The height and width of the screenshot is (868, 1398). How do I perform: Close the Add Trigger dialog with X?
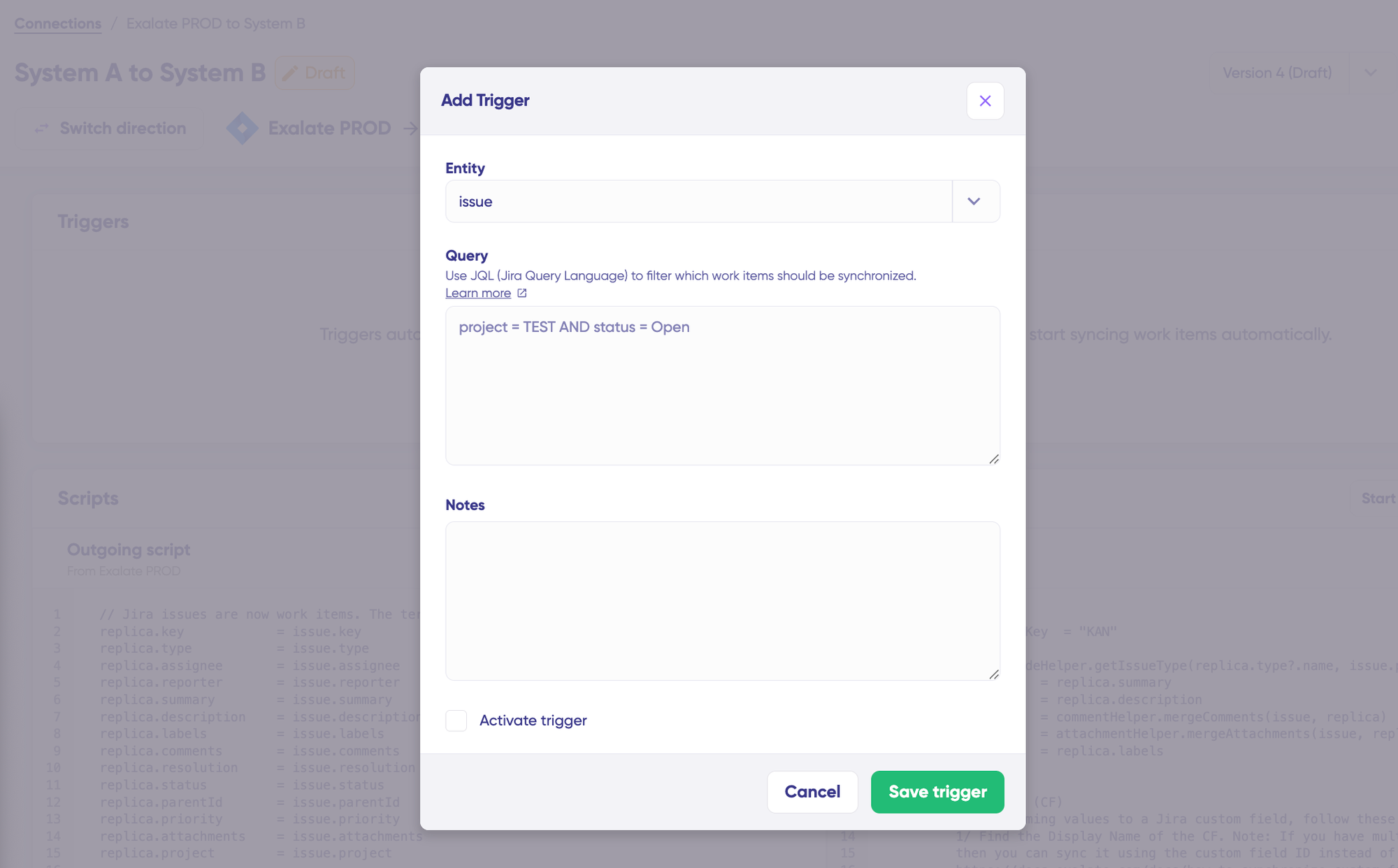(x=985, y=101)
